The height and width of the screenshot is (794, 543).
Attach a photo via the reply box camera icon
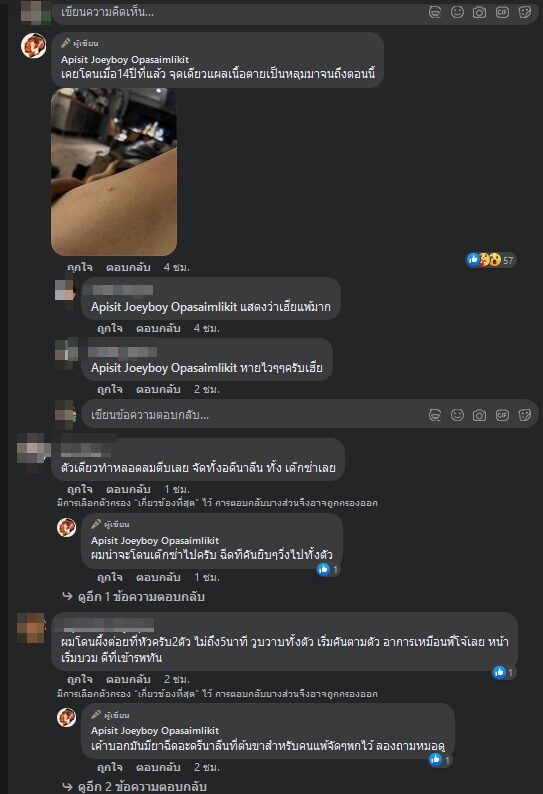[479, 415]
